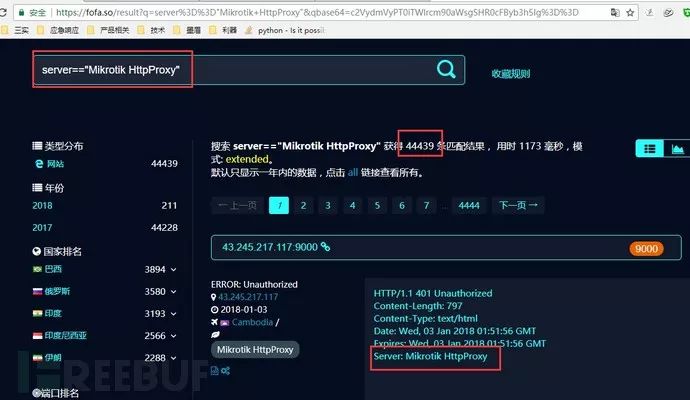Open the all link for full data
Image resolution: width=690 pixels, height=400 pixels.
click(x=352, y=172)
